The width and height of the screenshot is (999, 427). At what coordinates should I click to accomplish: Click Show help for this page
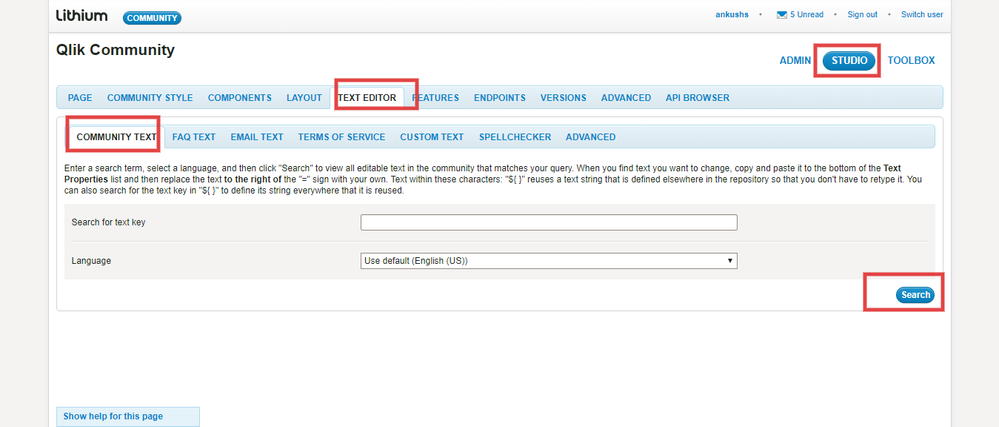click(113, 416)
